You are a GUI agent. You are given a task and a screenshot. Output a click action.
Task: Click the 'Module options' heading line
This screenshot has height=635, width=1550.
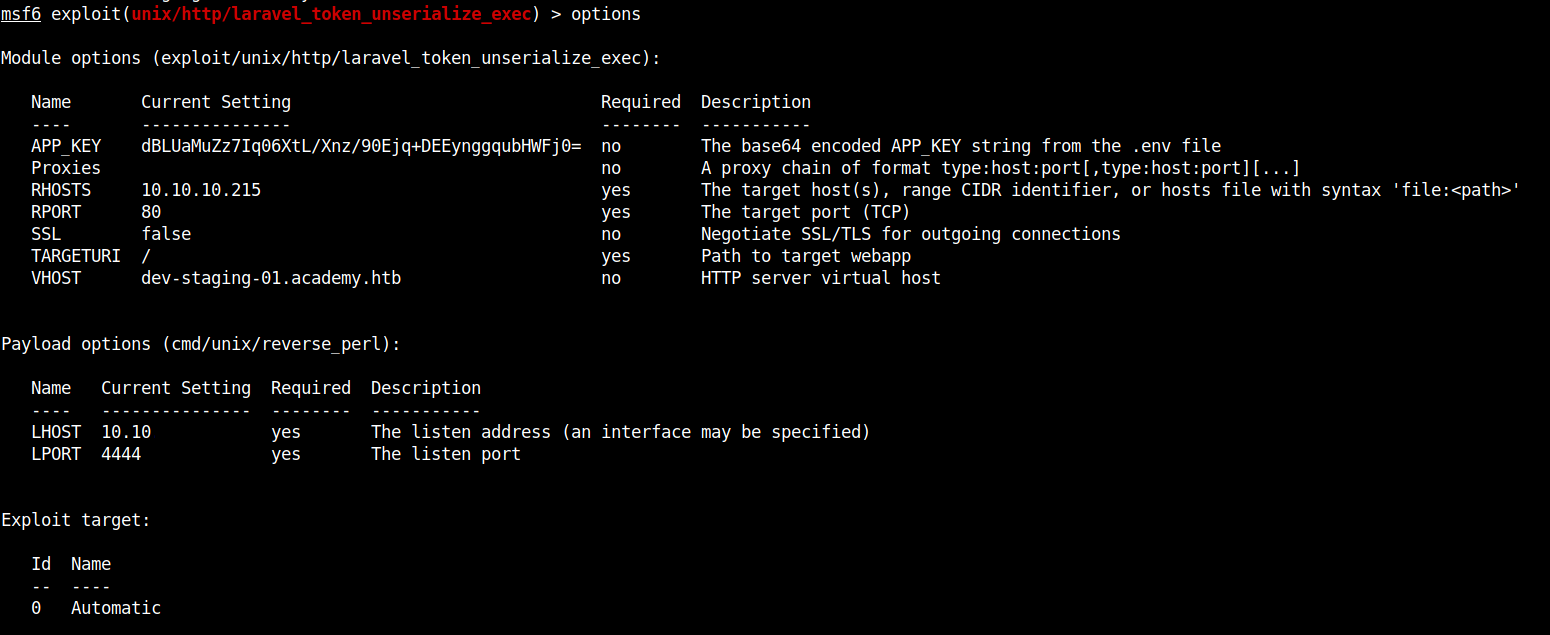330,58
